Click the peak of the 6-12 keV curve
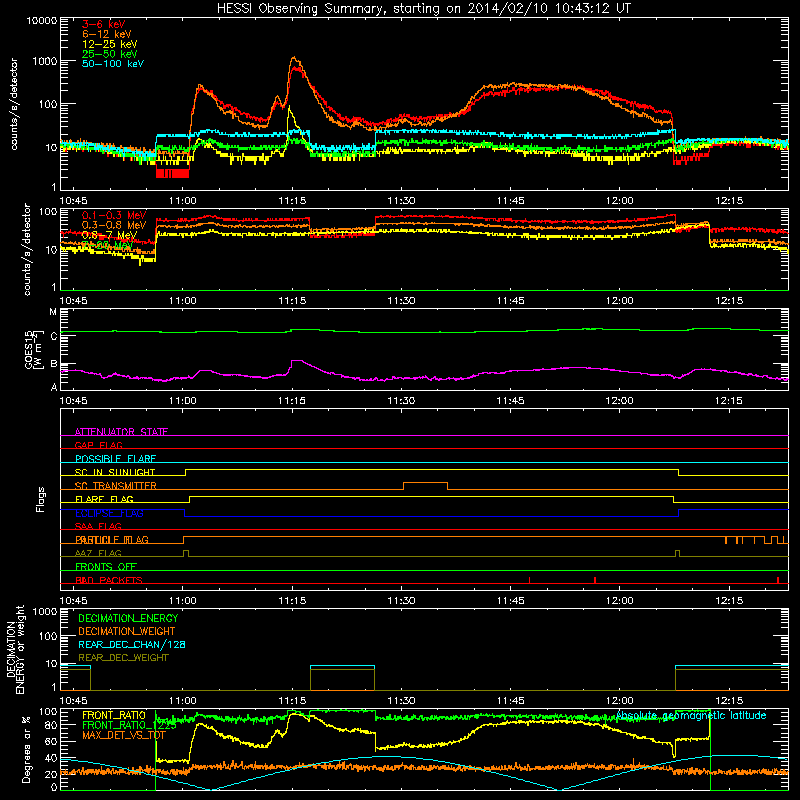800x800 pixels. pos(293,58)
